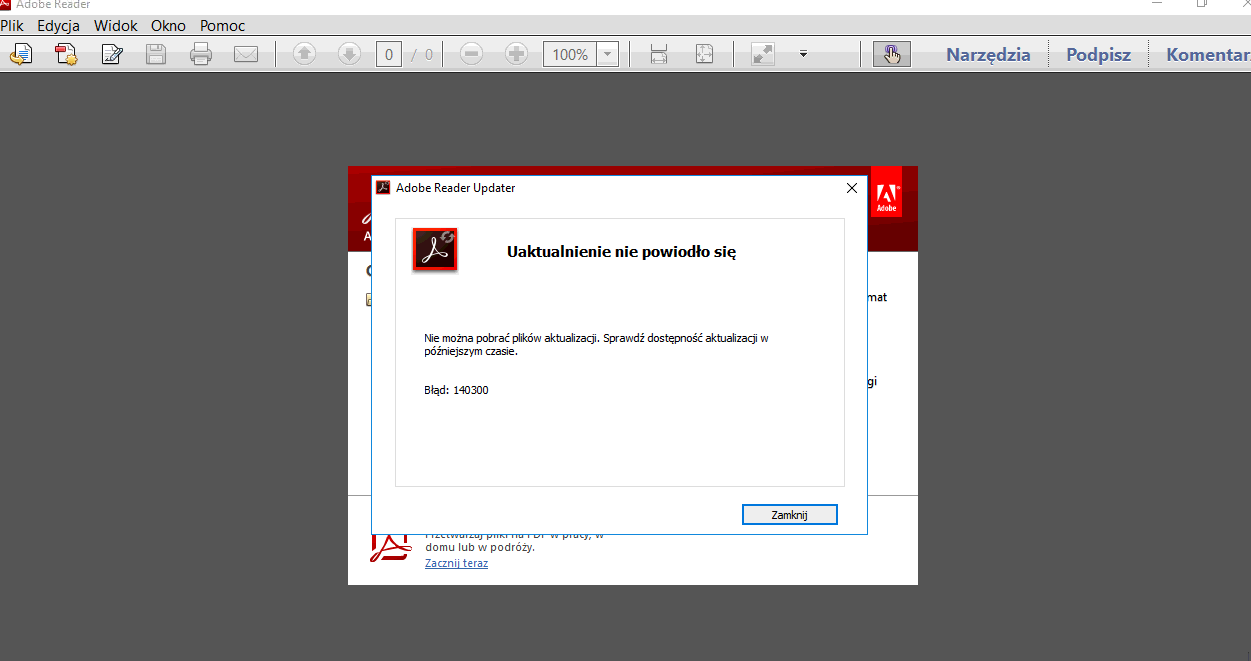Click the Create PDF online icon
Image resolution: width=1251 pixels, height=661 pixels.
click(x=66, y=55)
